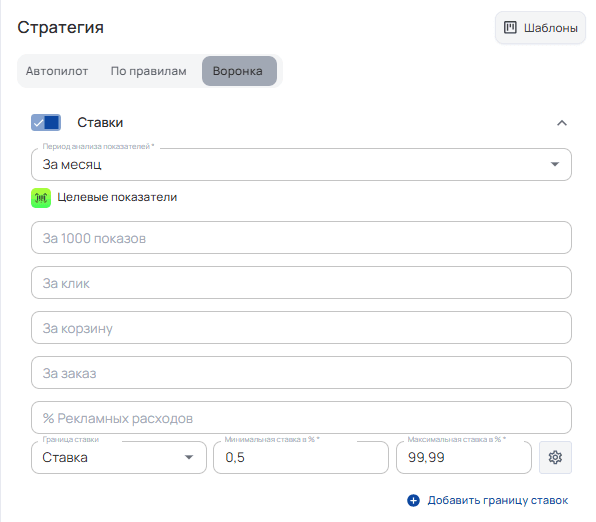Switch to the По правилам tab
The height and width of the screenshot is (522, 596).
click(x=149, y=71)
